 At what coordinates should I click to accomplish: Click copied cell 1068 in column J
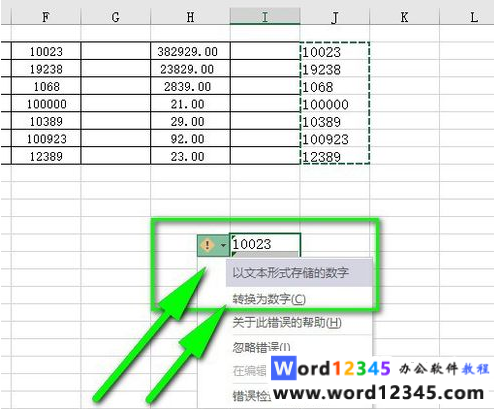pos(335,86)
